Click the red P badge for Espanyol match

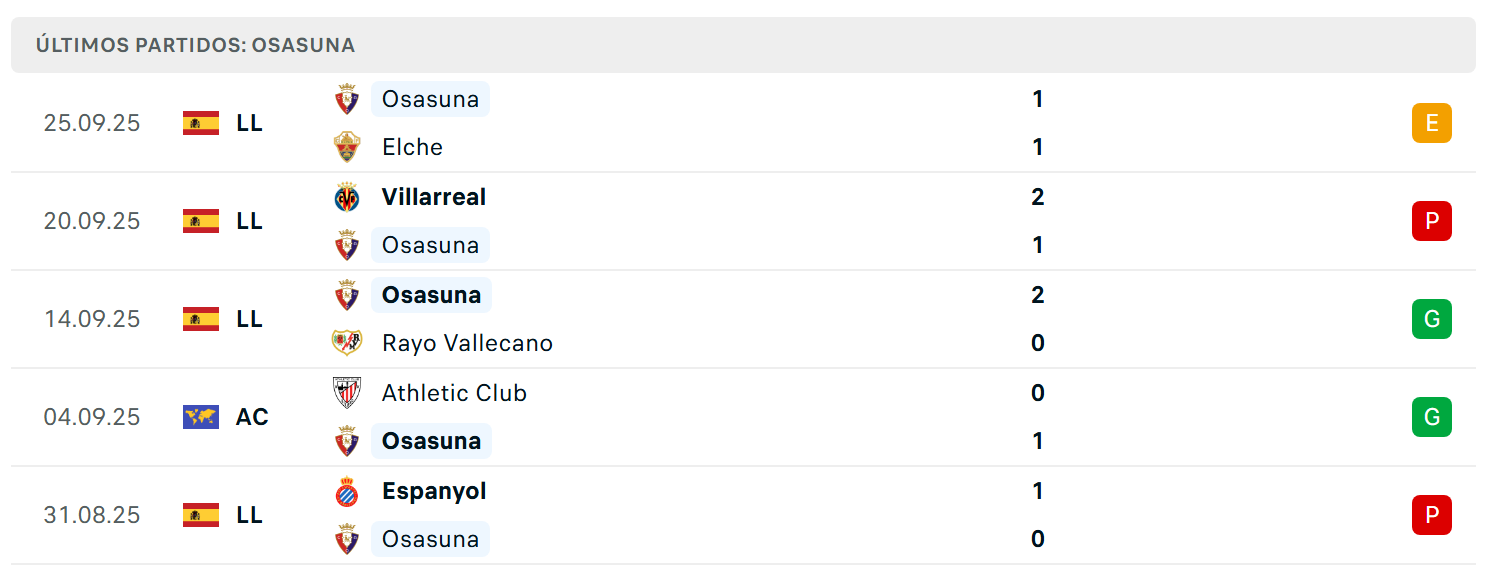tap(1431, 515)
